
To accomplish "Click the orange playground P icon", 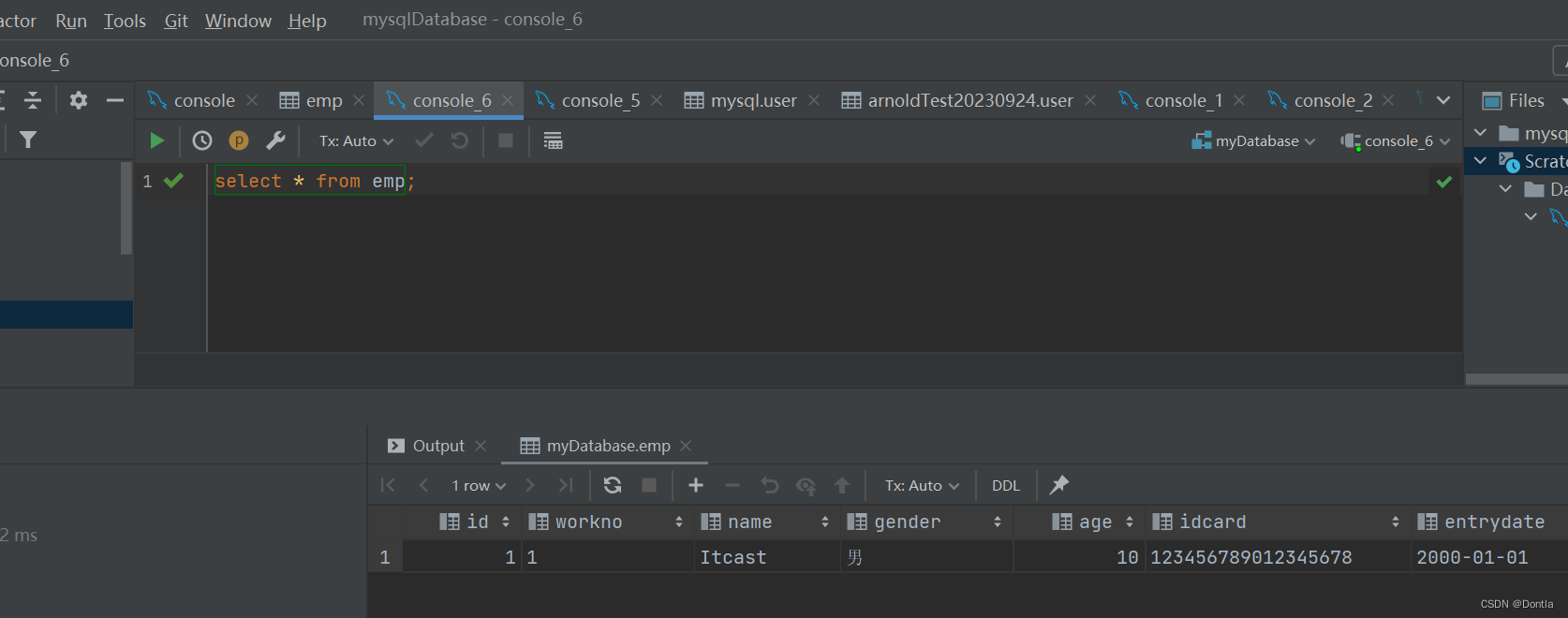I will pyautogui.click(x=239, y=140).
